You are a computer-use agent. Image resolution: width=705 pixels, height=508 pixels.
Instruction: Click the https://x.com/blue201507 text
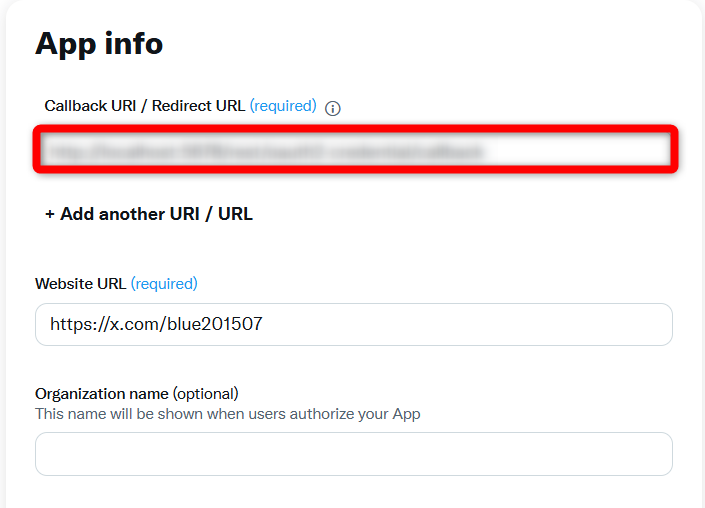point(156,324)
